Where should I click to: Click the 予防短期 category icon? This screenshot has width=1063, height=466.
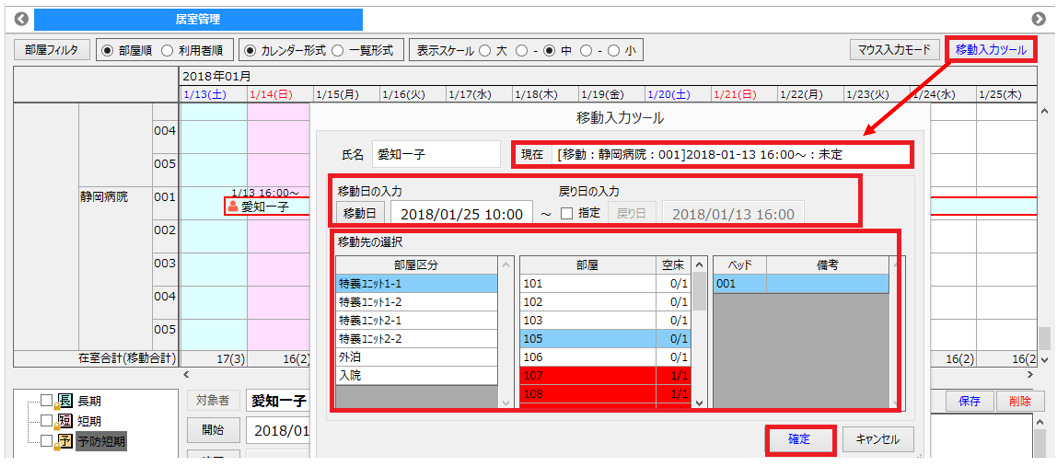pyautogui.click(x=66, y=442)
